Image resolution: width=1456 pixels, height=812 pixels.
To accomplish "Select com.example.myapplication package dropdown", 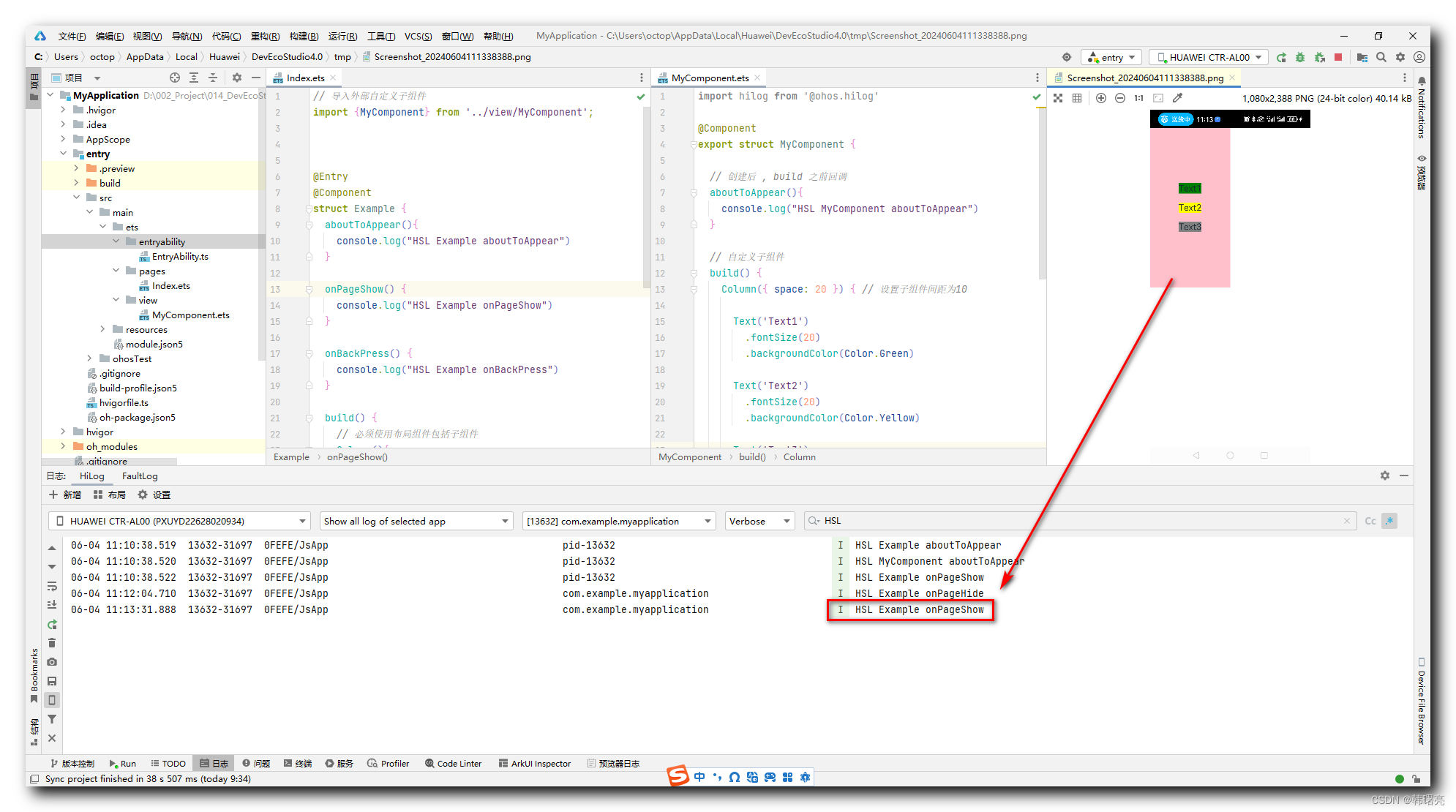I will [x=618, y=521].
